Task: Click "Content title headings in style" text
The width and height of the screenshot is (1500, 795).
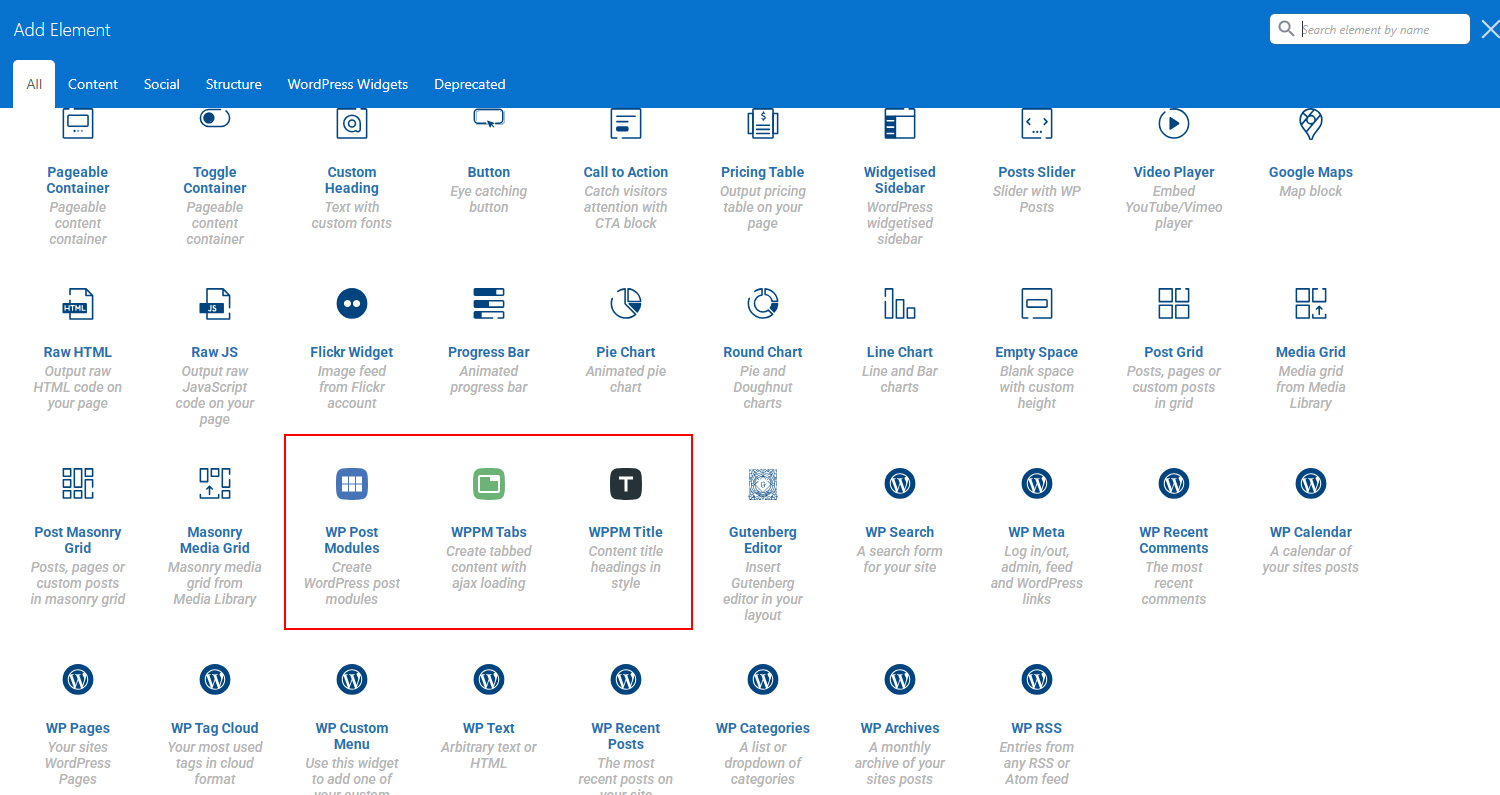Action: pyautogui.click(x=626, y=567)
